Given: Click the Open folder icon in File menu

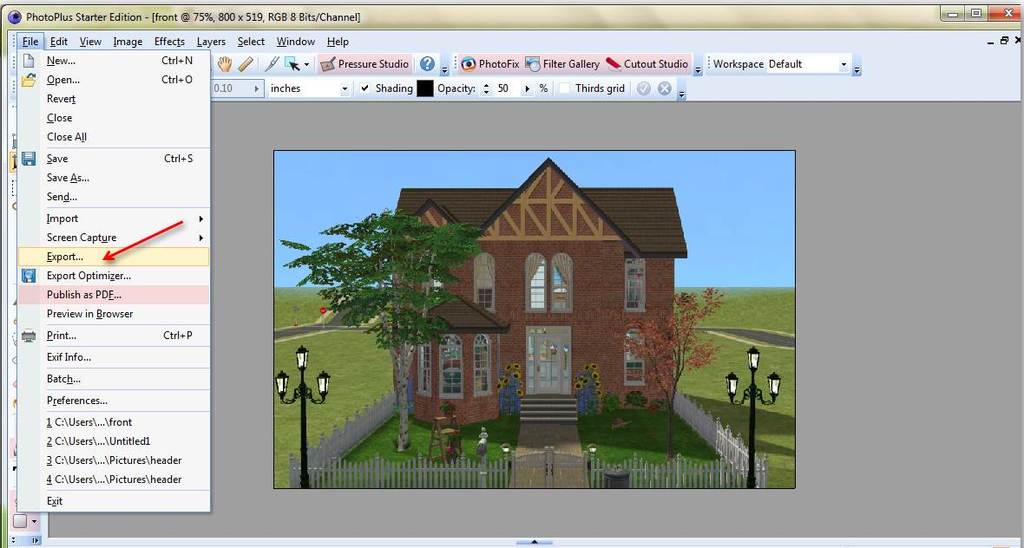Looking at the screenshot, I should coord(28,80).
